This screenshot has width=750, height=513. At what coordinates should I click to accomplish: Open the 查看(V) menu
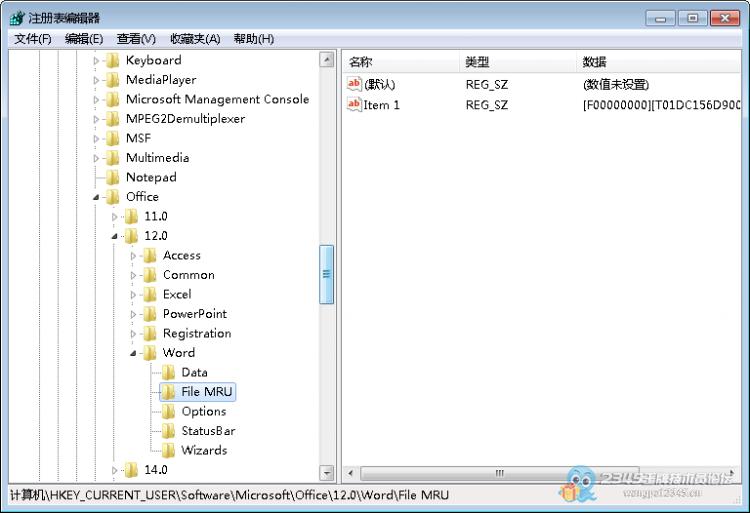pos(136,39)
